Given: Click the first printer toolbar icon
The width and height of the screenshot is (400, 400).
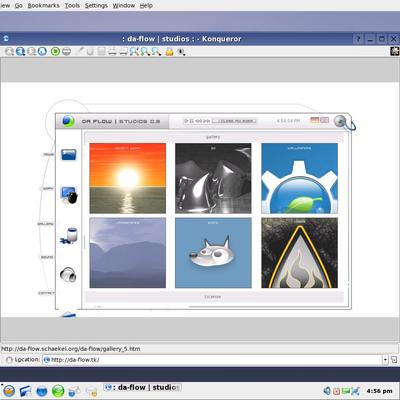Looking at the screenshot, I should [112, 52].
